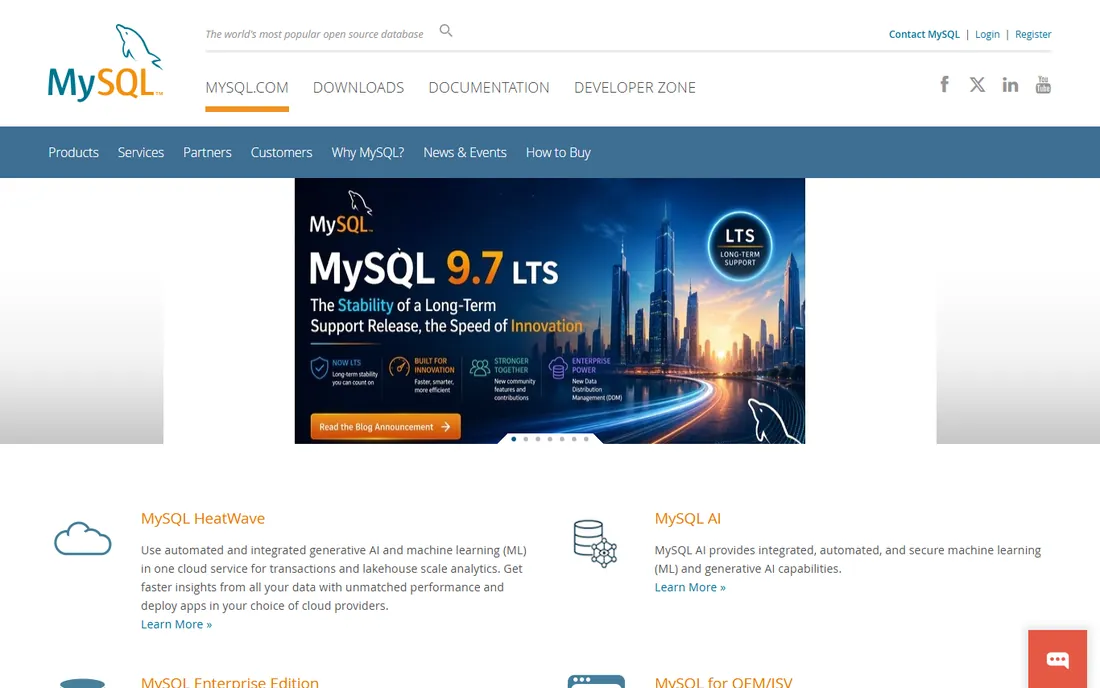Image resolution: width=1100 pixels, height=688 pixels.
Task: Open the Partners menu
Action: pos(207,152)
